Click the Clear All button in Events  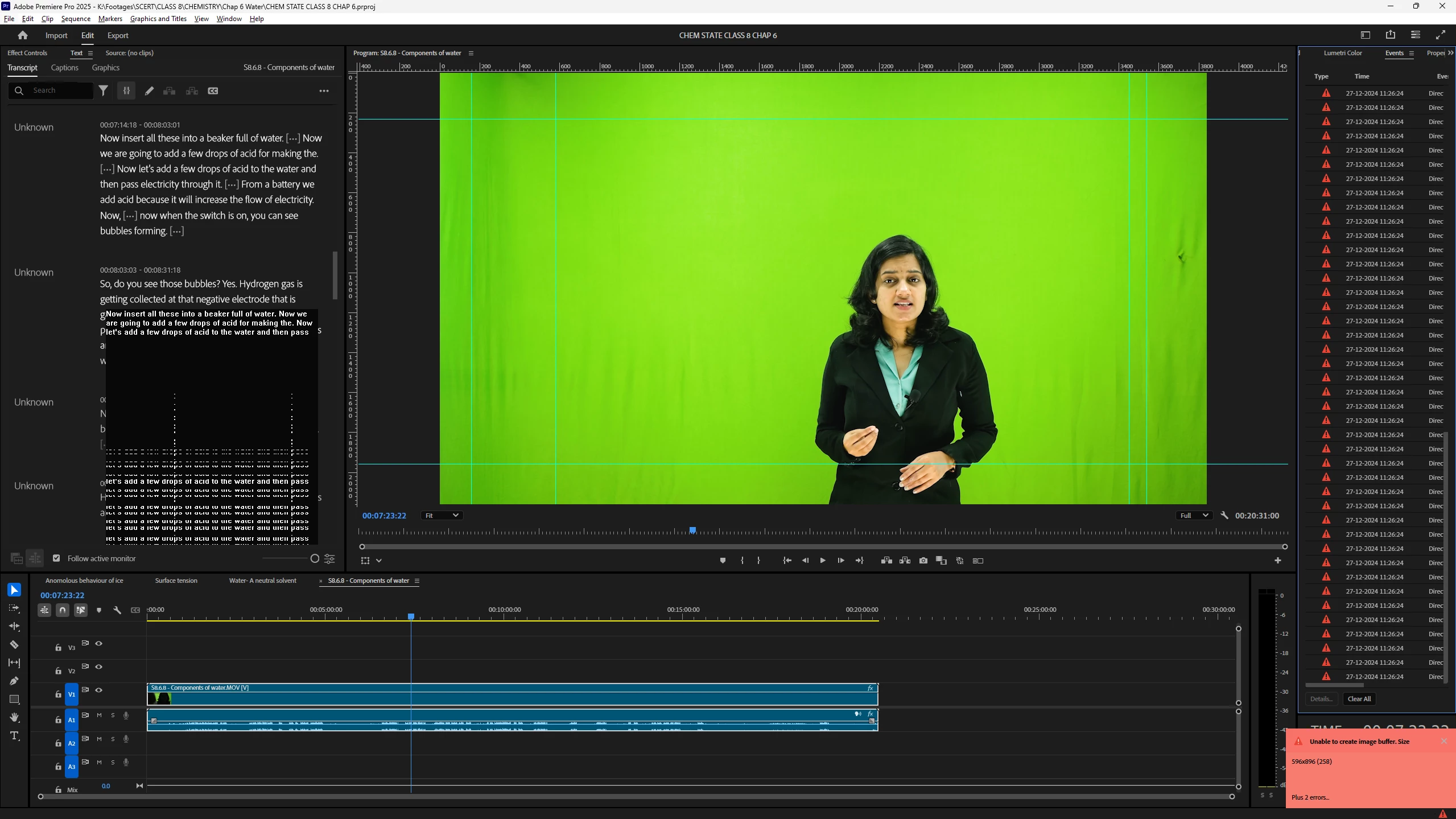point(1359,699)
